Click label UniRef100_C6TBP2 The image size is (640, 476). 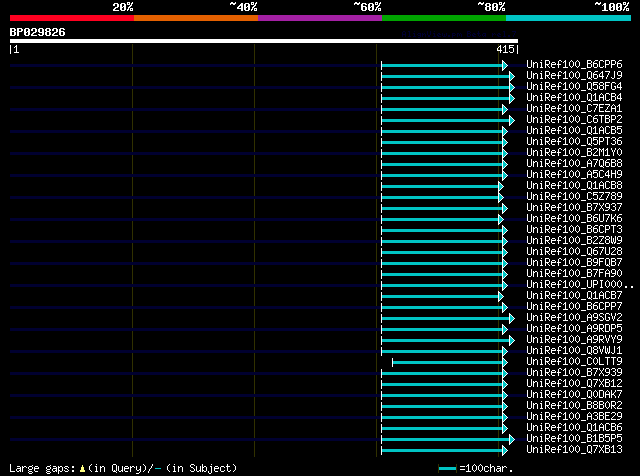[574, 120]
